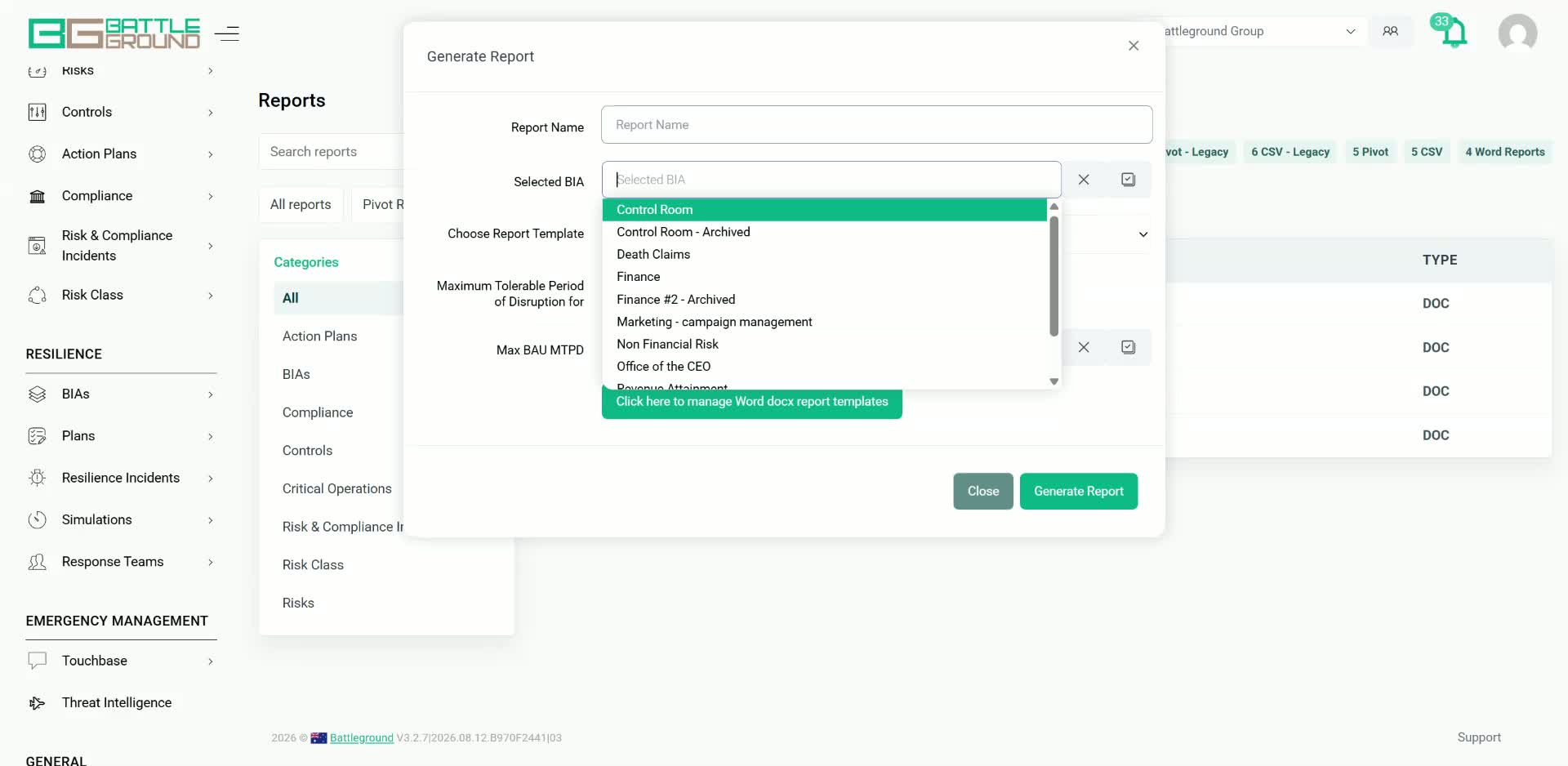Clear the Selected BIA field
The image size is (1568, 766).
click(x=1084, y=180)
